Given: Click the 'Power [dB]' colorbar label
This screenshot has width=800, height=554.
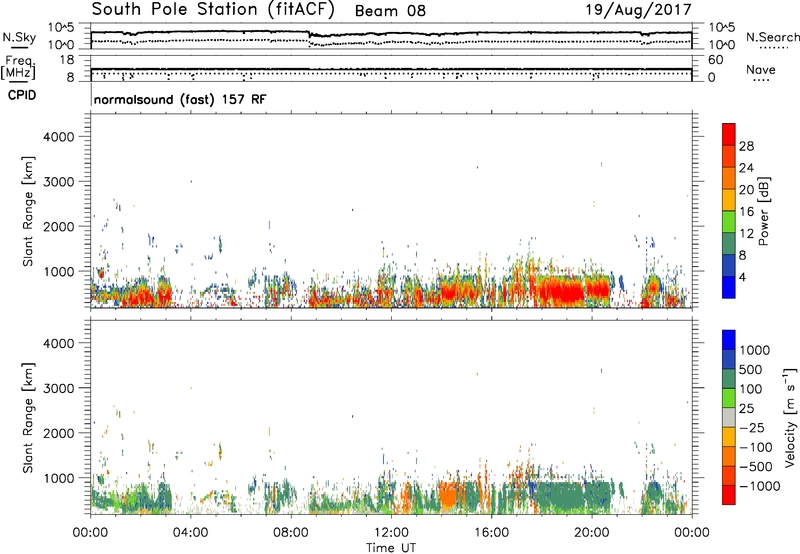Looking at the screenshot, I should (x=763, y=211).
